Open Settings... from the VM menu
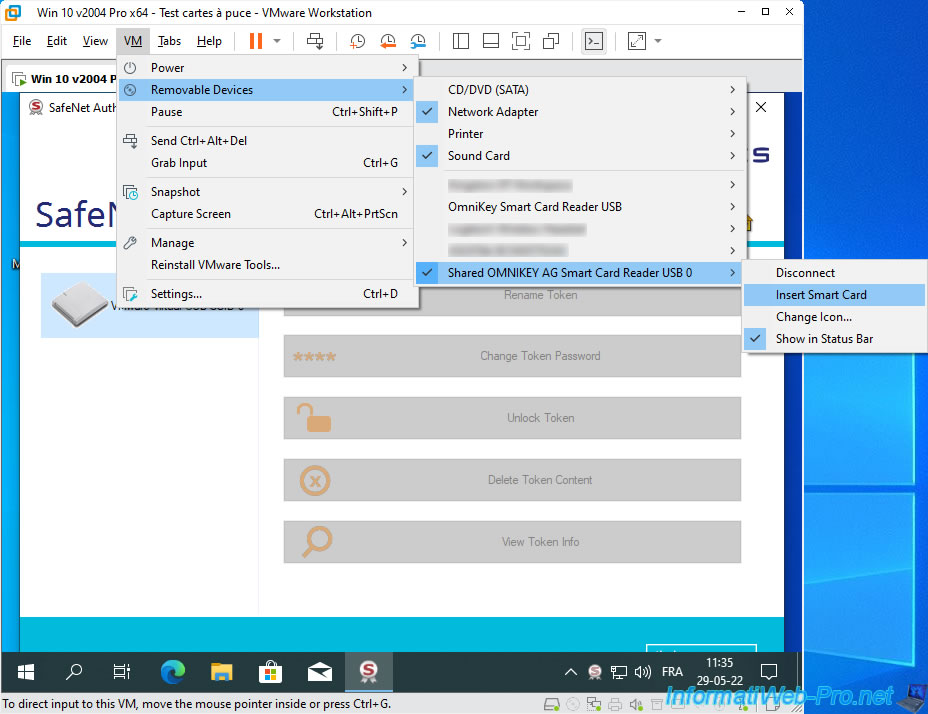 [268, 294]
